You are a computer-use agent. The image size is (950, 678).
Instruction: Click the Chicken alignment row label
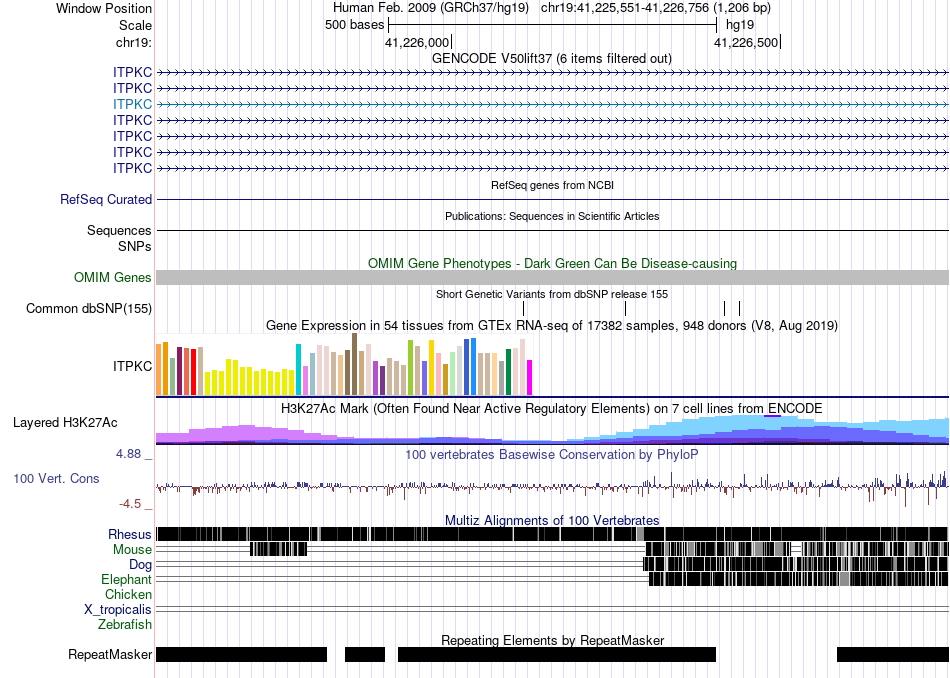128,594
